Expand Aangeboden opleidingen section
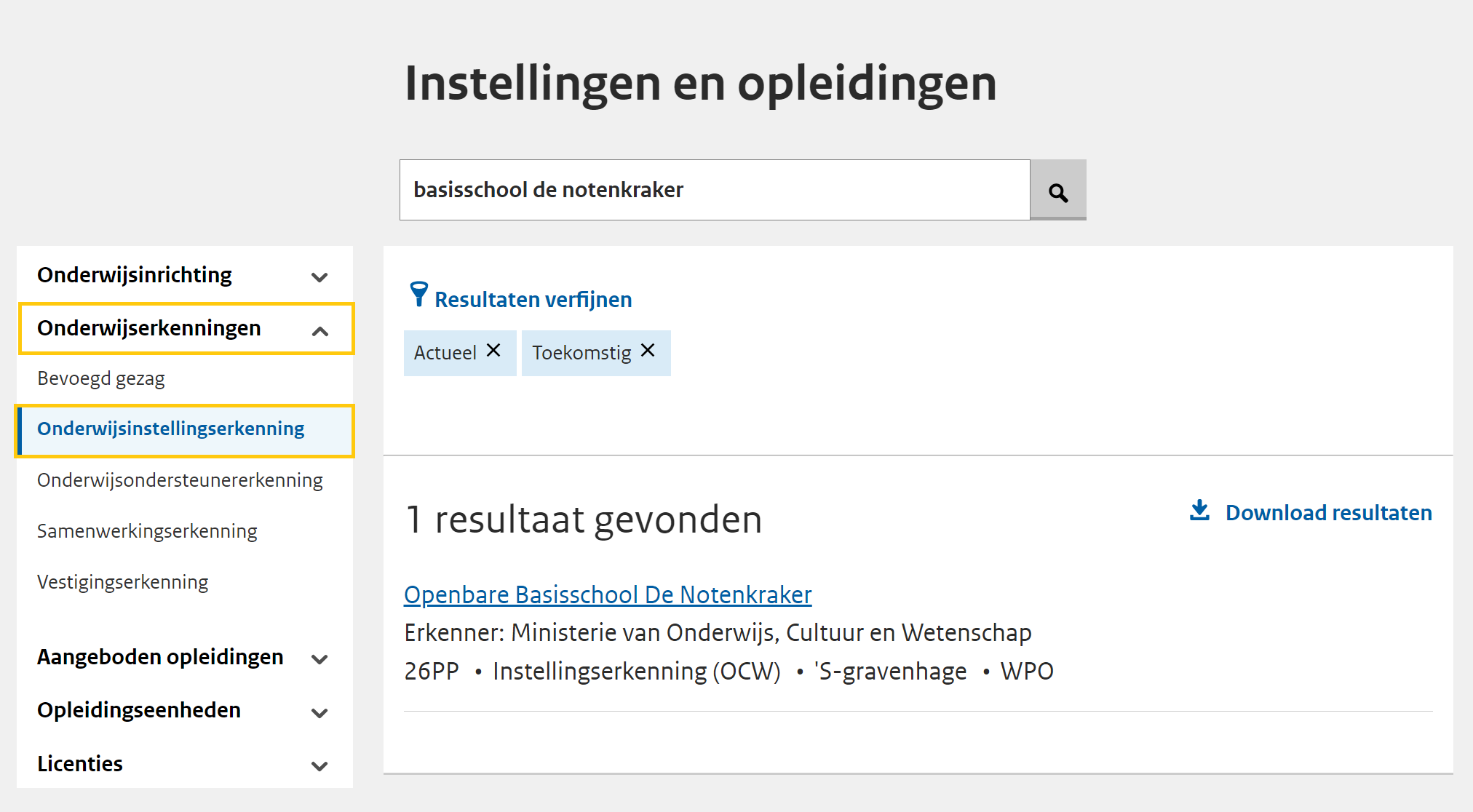This screenshot has width=1473, height=812. [185, 657]
